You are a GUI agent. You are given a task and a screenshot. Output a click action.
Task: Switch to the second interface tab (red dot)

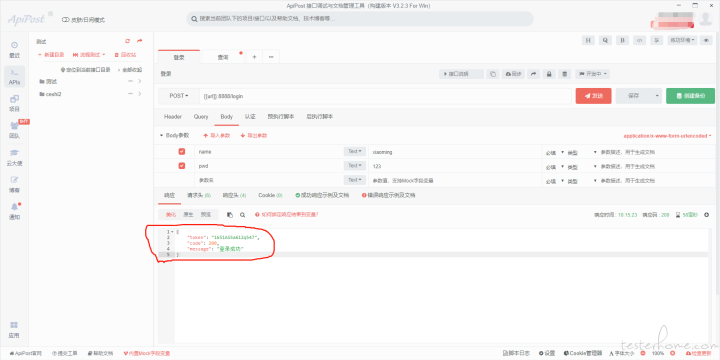coord(223,57)
